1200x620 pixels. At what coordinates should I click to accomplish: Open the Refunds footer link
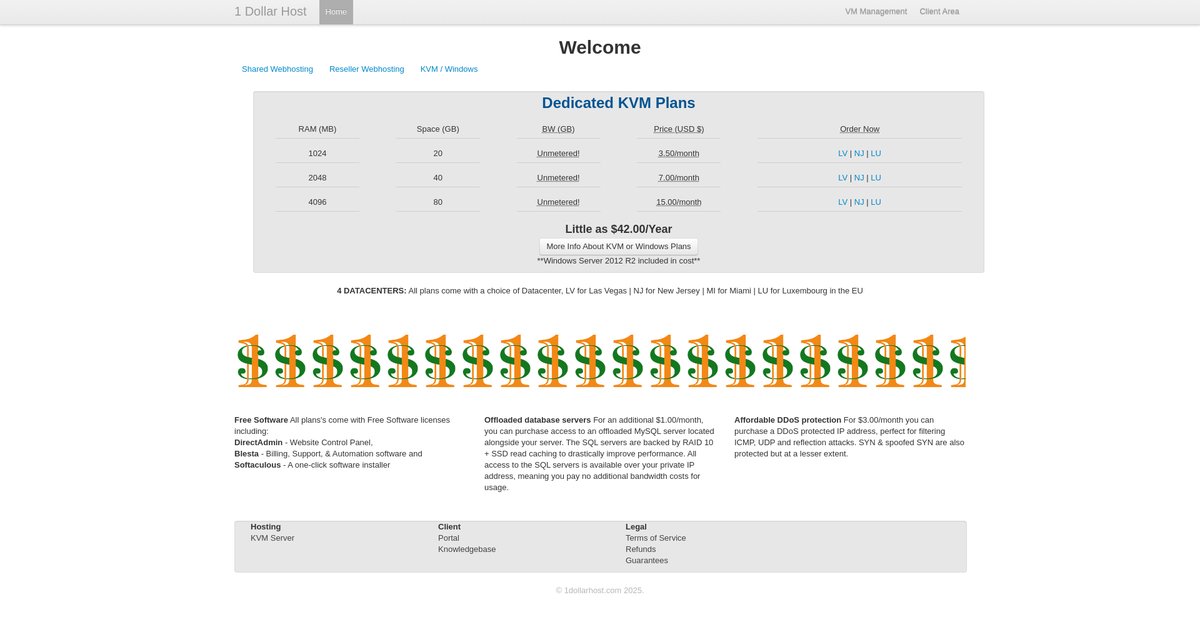(641, 549)
